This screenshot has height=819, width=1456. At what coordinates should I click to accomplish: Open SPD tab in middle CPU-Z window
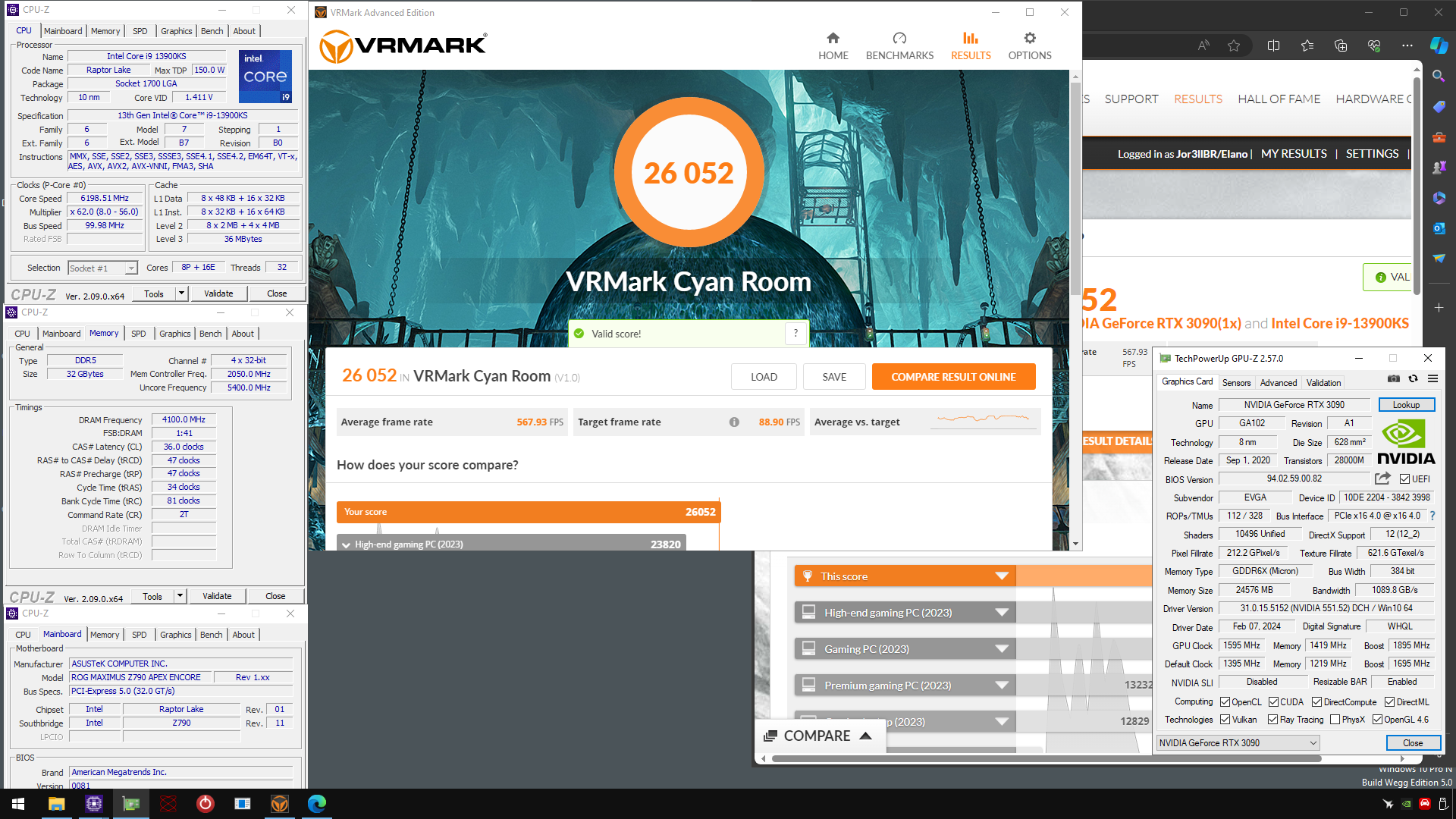point(138,334)
